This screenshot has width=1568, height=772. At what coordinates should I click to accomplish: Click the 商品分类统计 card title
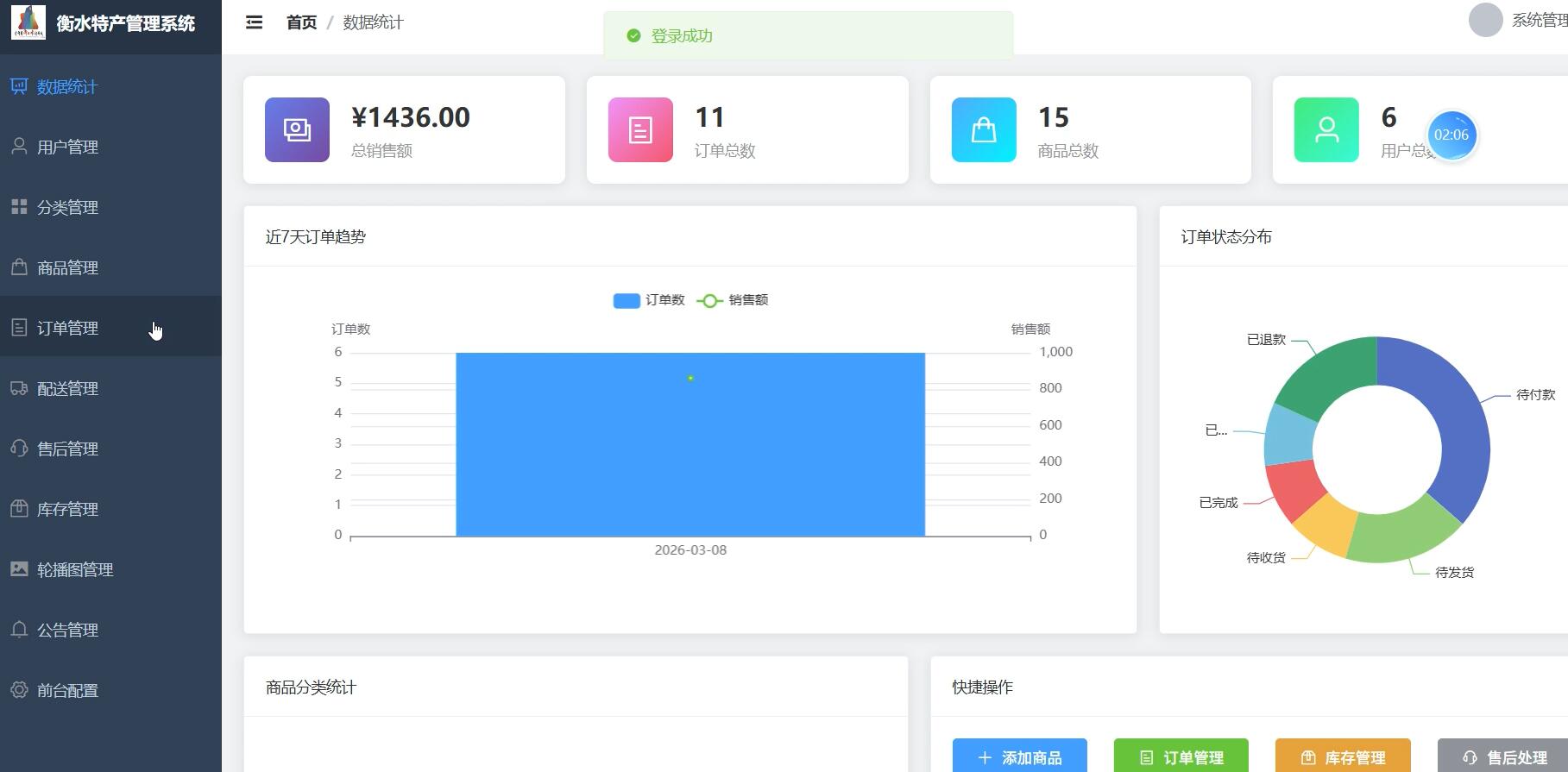pyautogui.click(x=311, y=687)
